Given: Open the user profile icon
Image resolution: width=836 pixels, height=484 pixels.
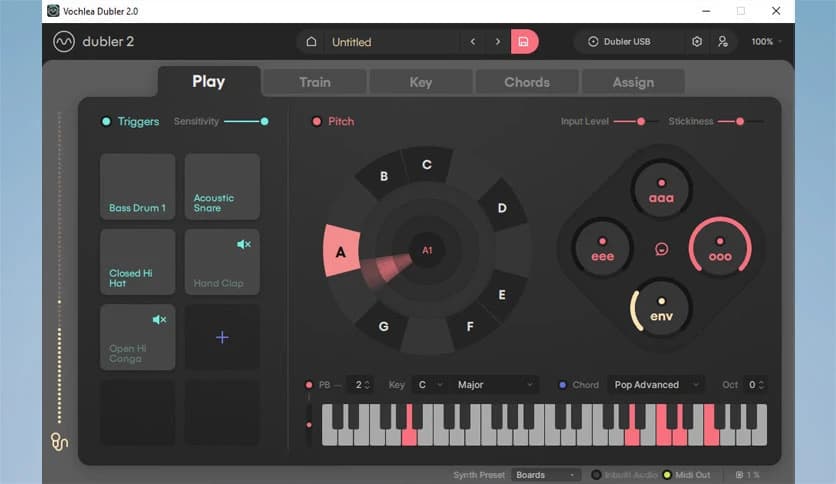Looking at the screenshot, I should coord(723,42).
